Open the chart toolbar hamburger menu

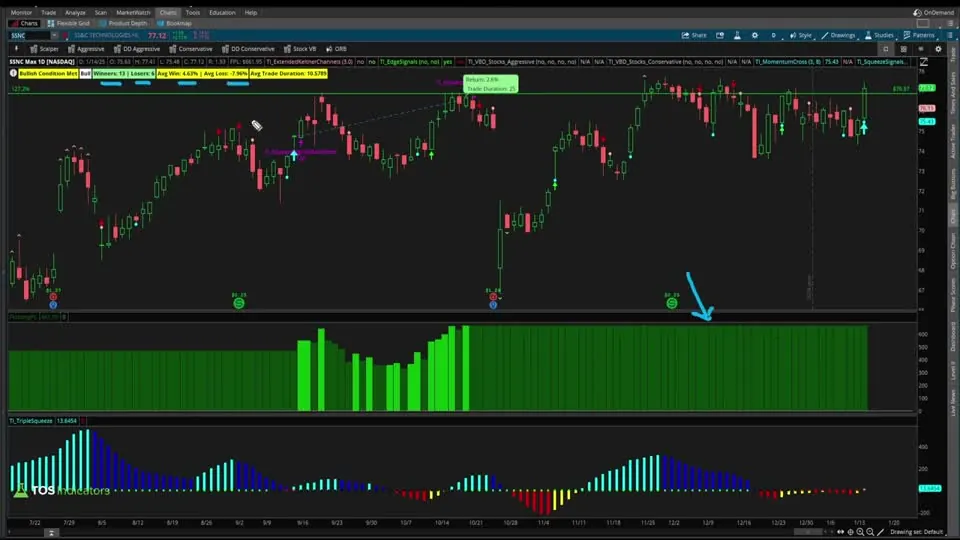pyautogui.click(x=950, y=36)
